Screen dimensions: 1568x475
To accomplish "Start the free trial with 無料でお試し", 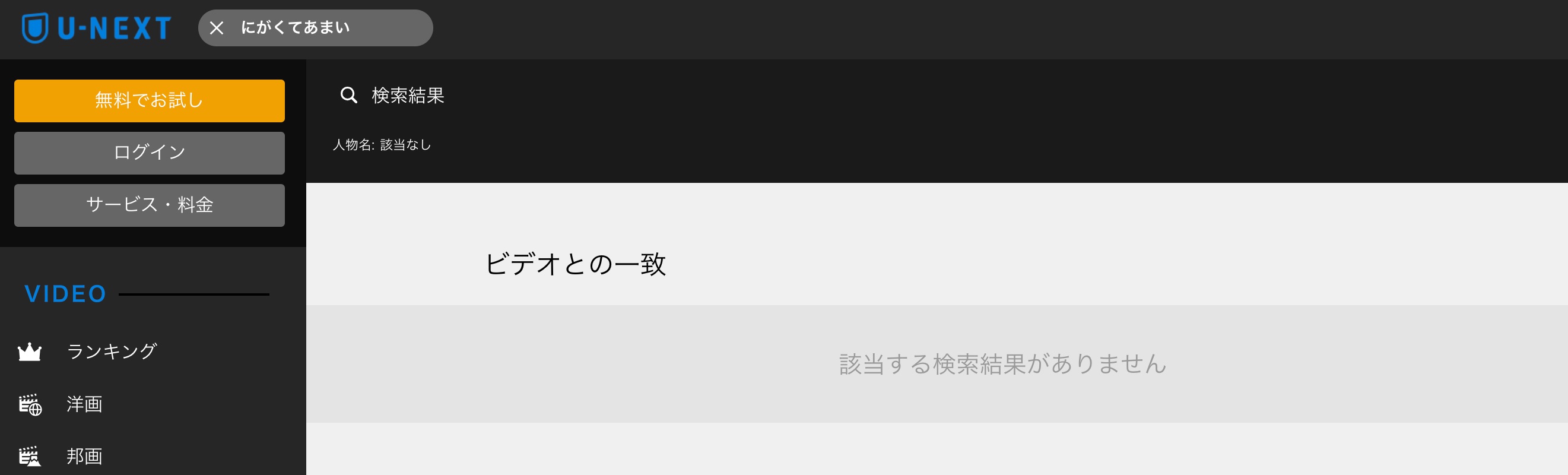I will coord(149,100).
